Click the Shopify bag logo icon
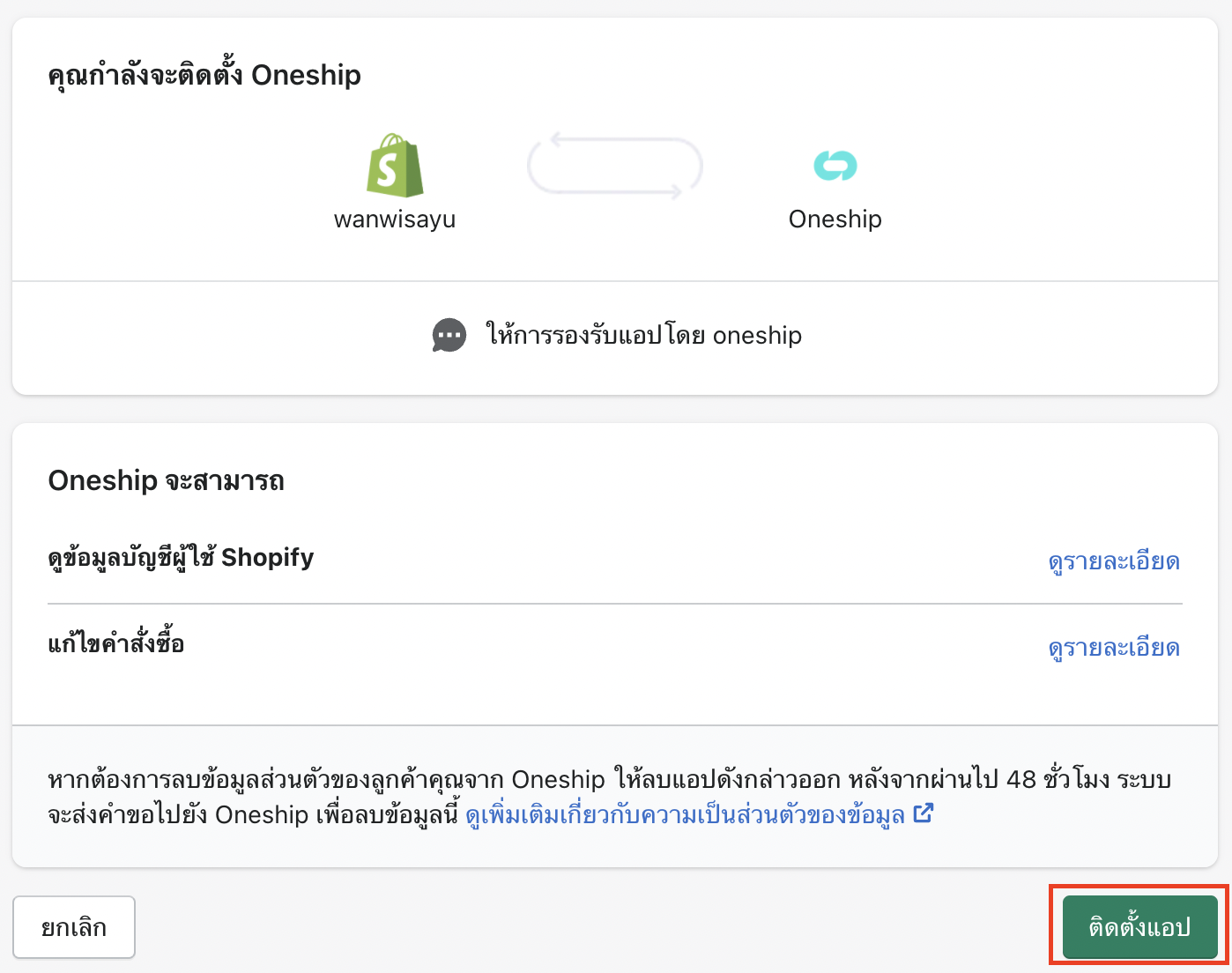This screenshot has width=1232, height=973. click(395, 166)
